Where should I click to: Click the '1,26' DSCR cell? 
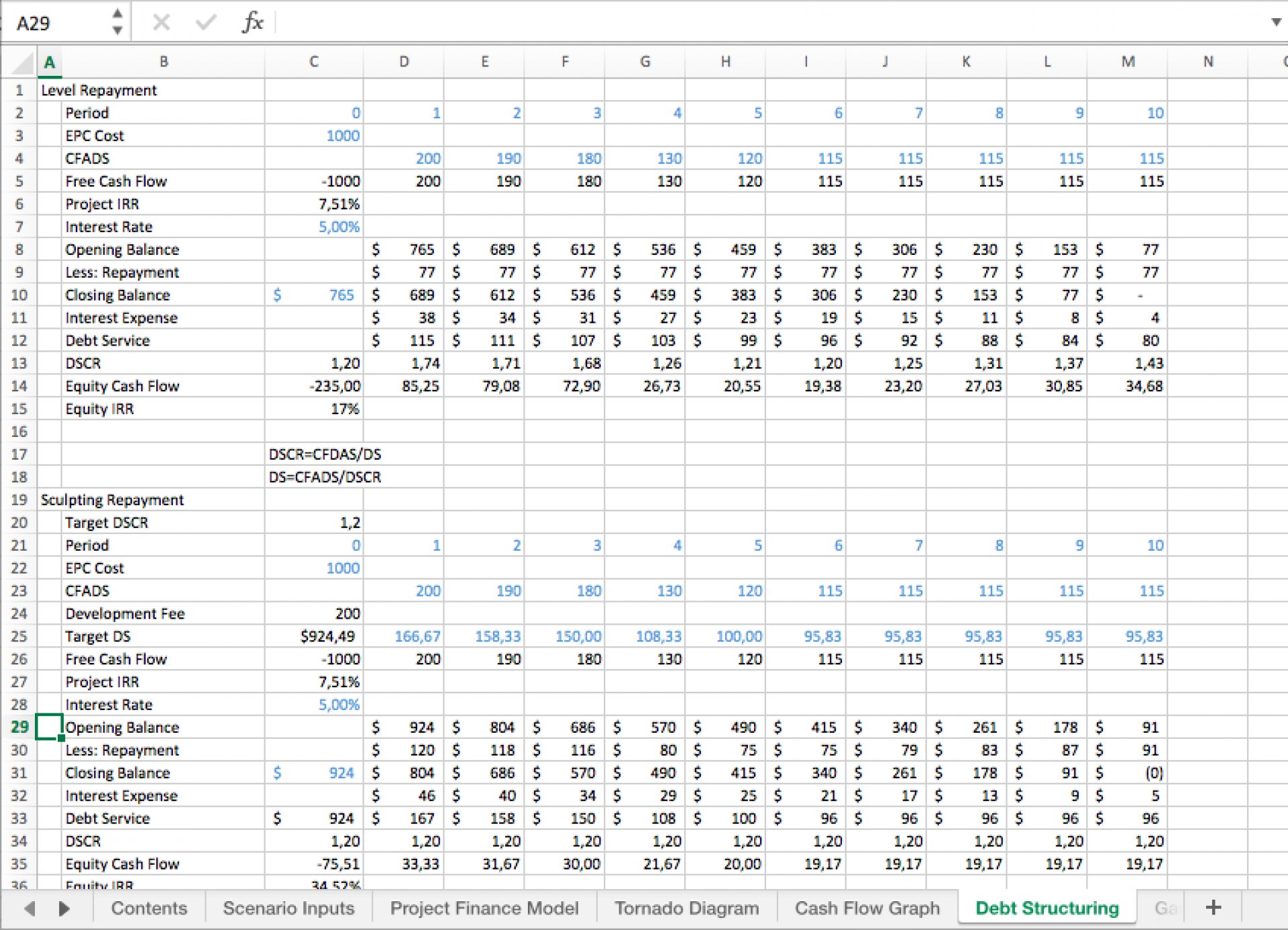pos(645,363)
